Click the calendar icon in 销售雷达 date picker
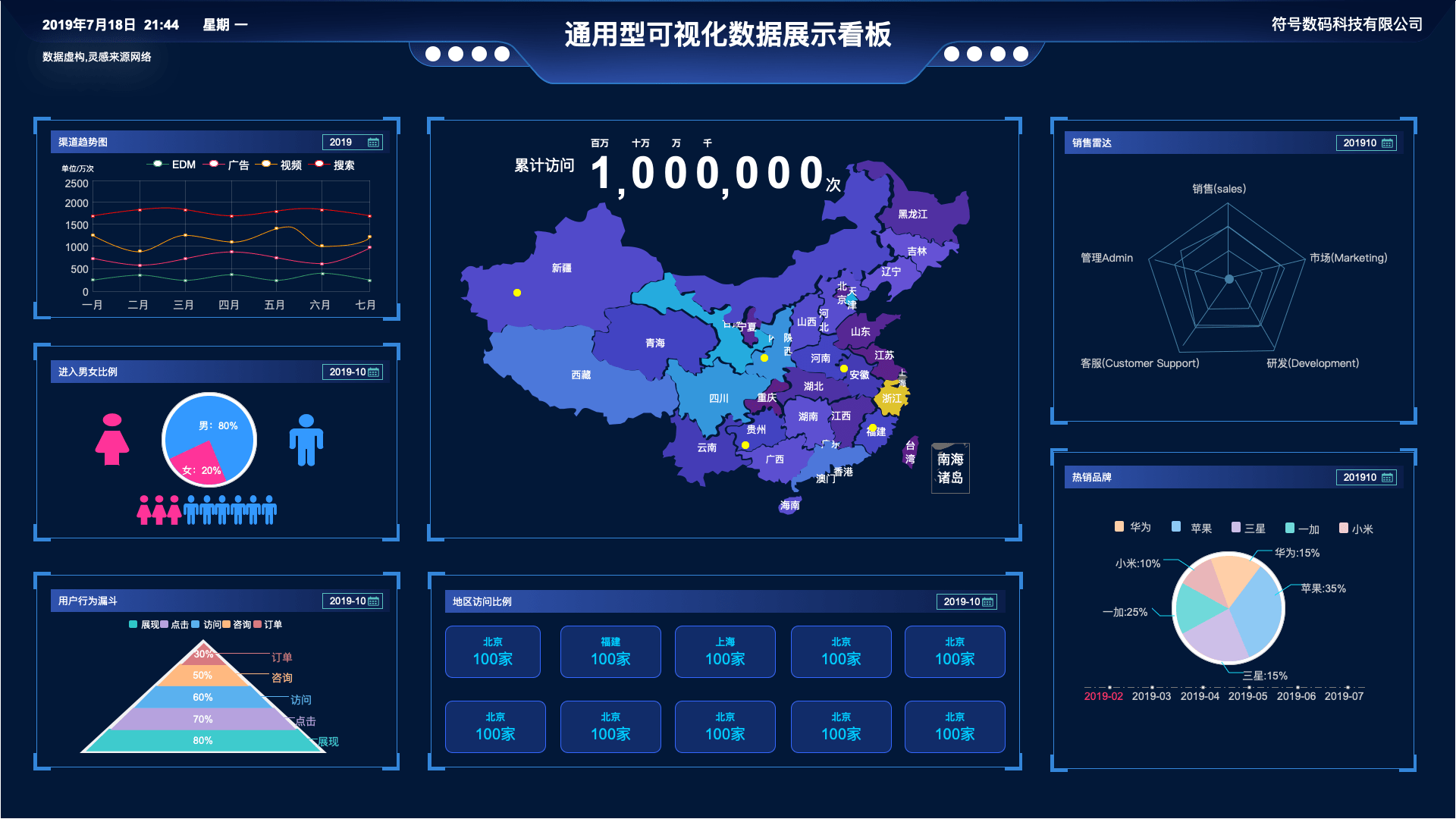Screen dimensions: 1456x819 point(1387,143)
